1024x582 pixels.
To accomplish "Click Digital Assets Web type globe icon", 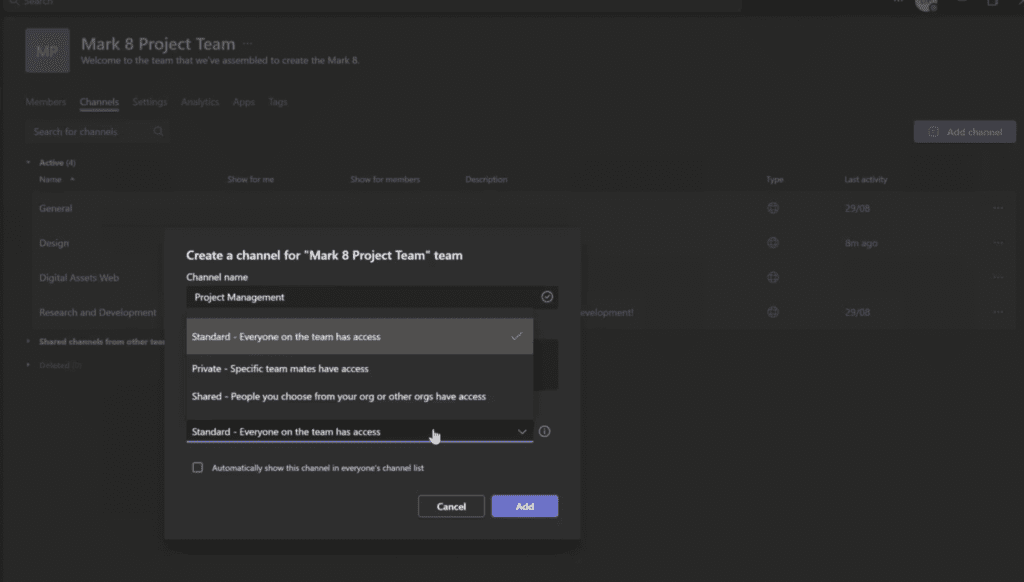I will pyautogui.click(x=773, y=278).
